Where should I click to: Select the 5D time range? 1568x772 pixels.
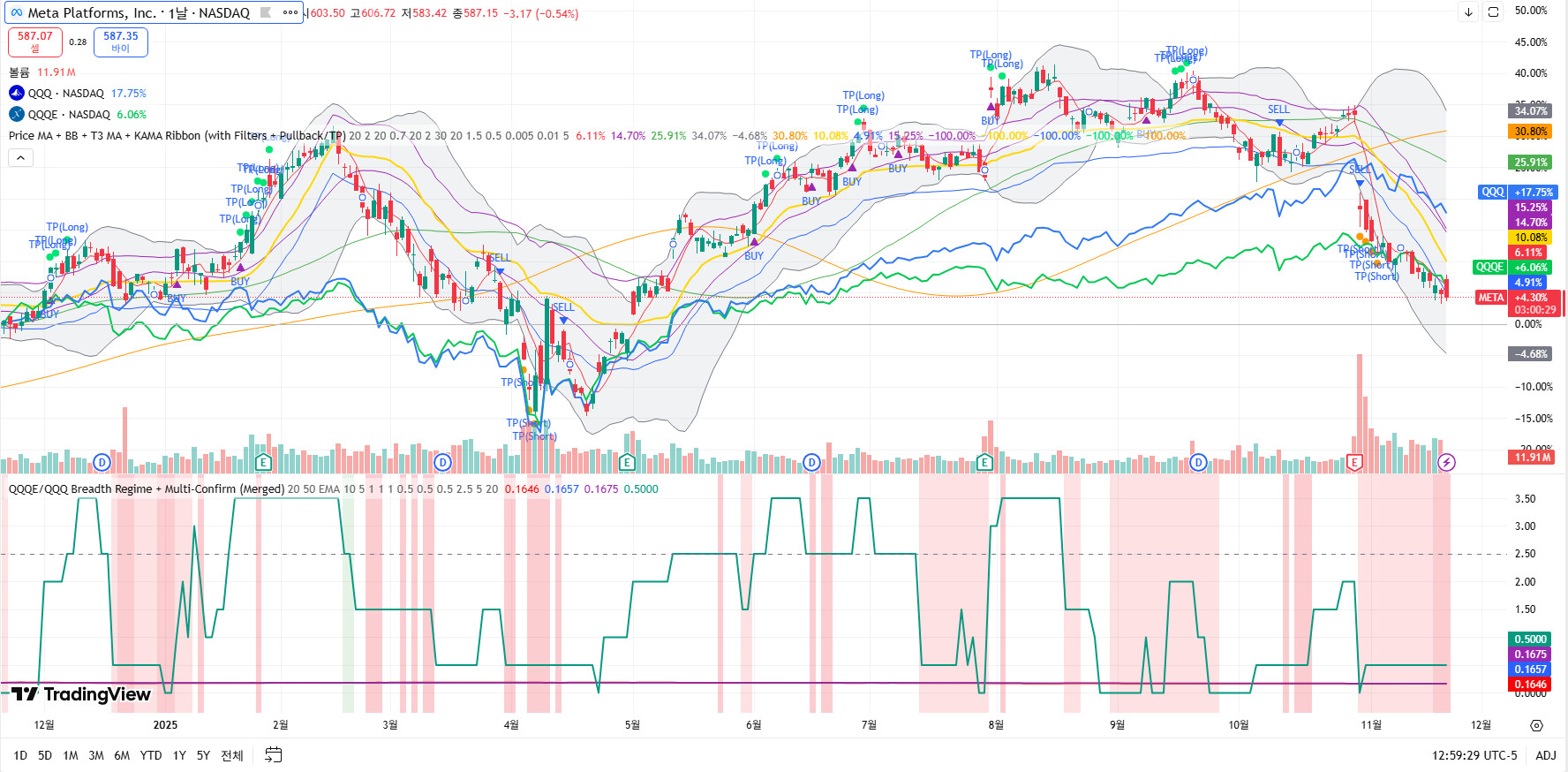pyautogui.click(x=45, y=755)
